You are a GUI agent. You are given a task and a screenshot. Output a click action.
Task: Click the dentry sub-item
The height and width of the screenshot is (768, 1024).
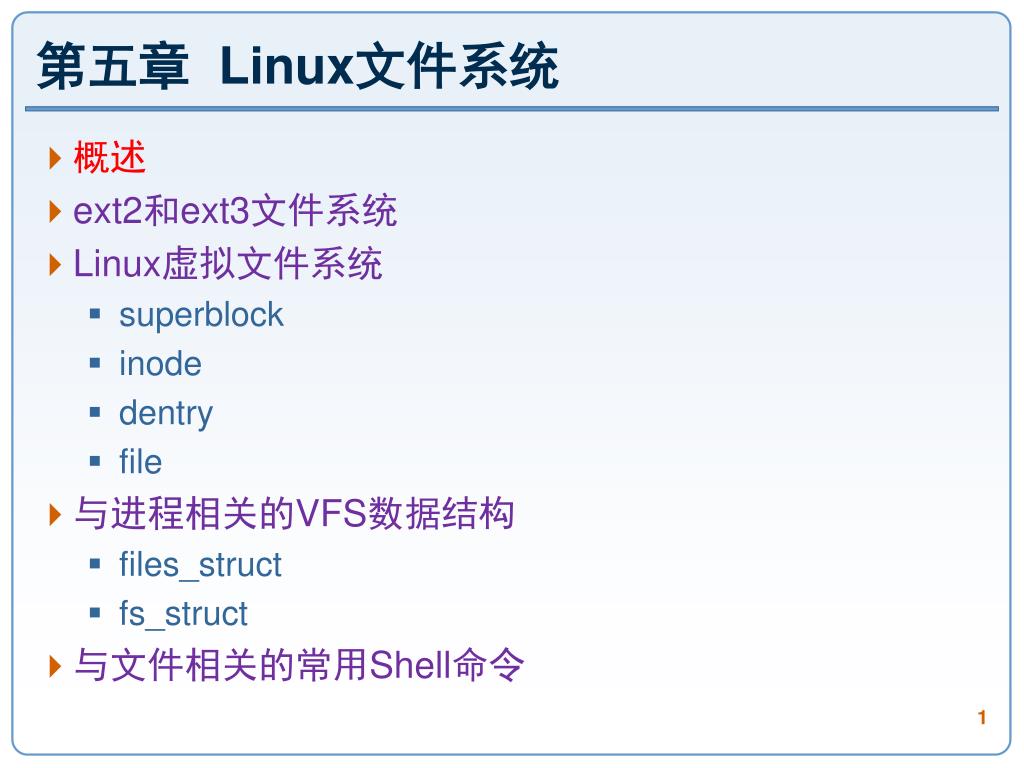pos(166,414)
